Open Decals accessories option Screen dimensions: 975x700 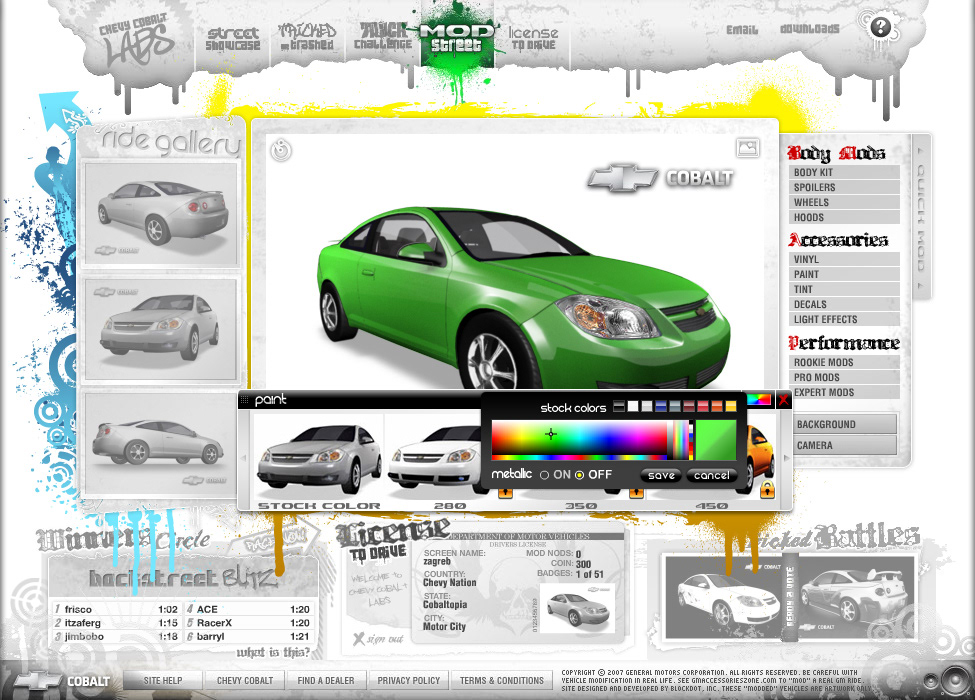(844, 304)
